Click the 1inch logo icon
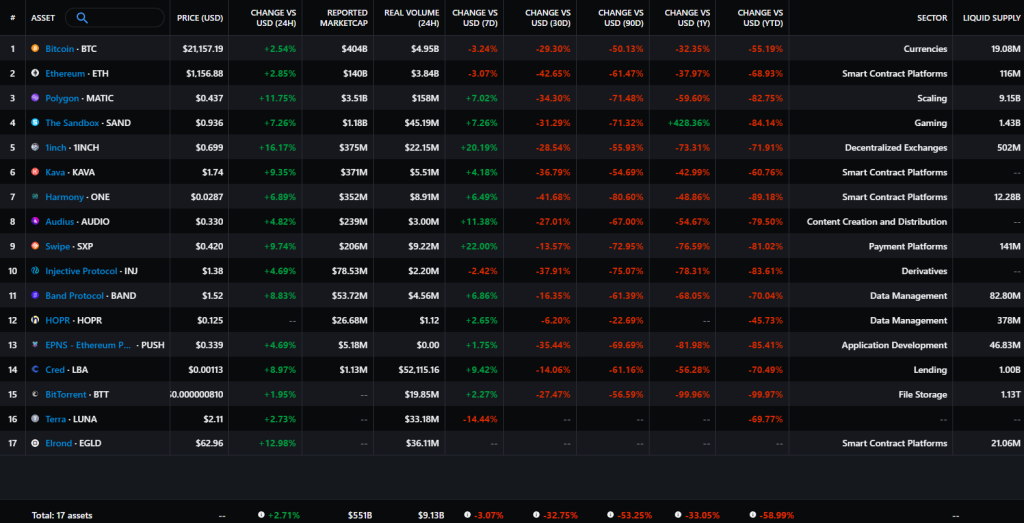 (x=35, y=148)
